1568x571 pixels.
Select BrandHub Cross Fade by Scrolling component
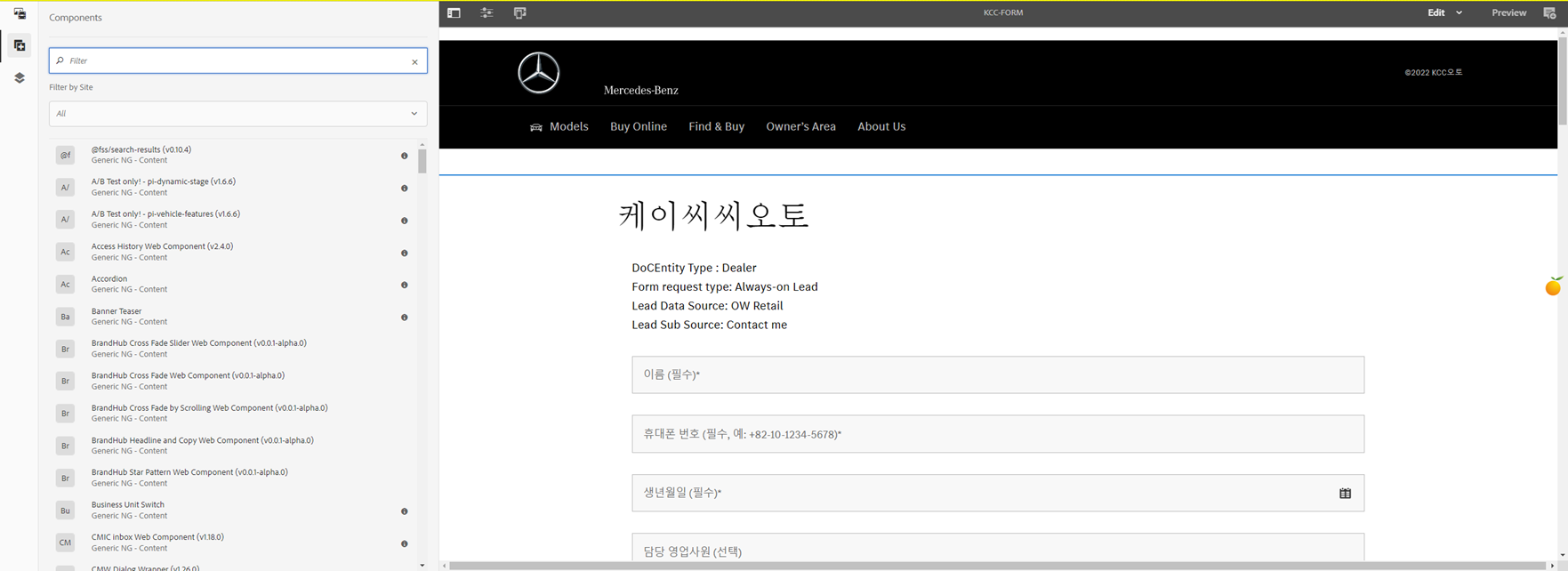pyautogui.click(x=210, y=408)
